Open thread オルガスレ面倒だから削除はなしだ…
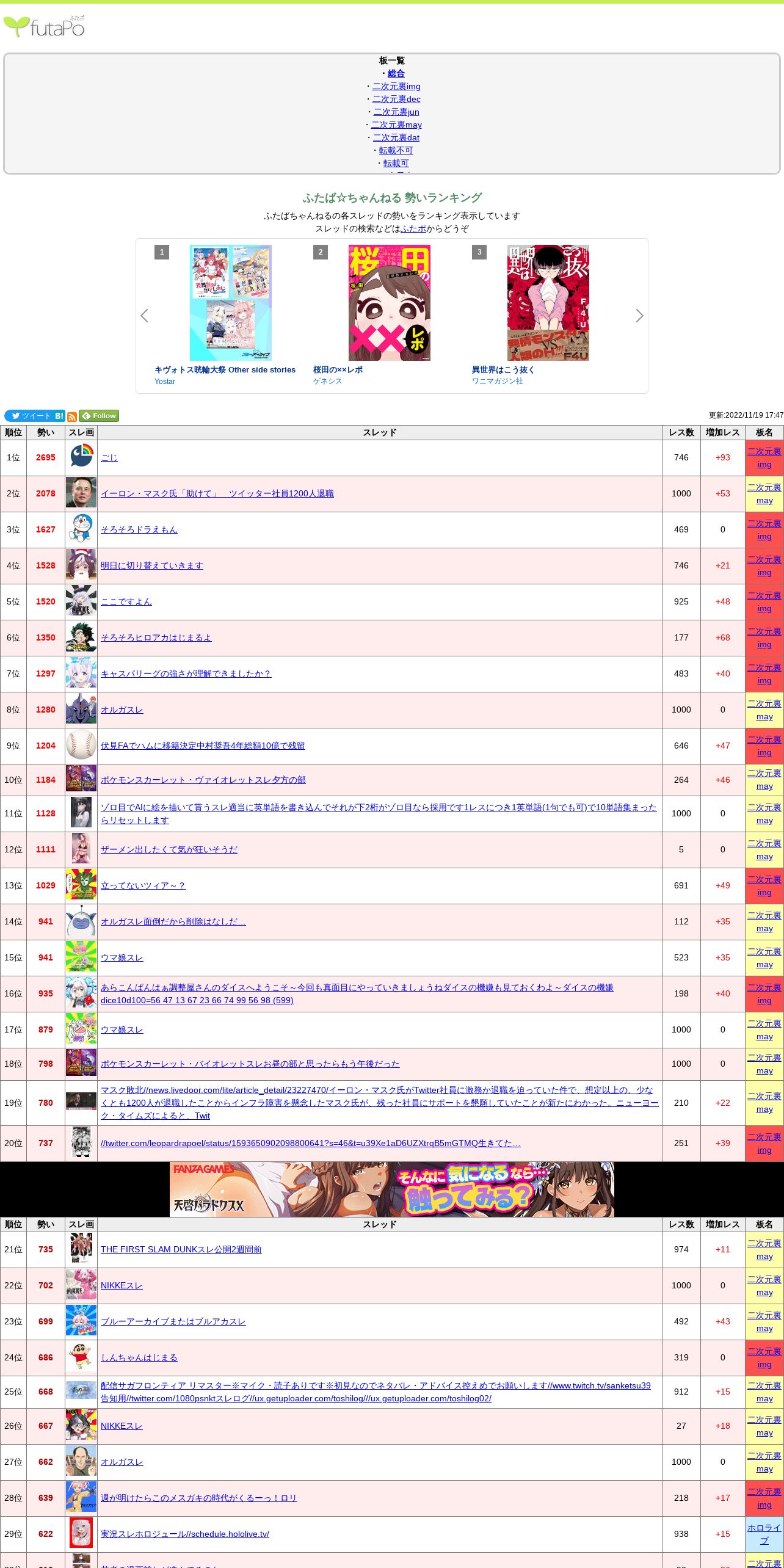The image size is (784, 1568). point(173,921)
